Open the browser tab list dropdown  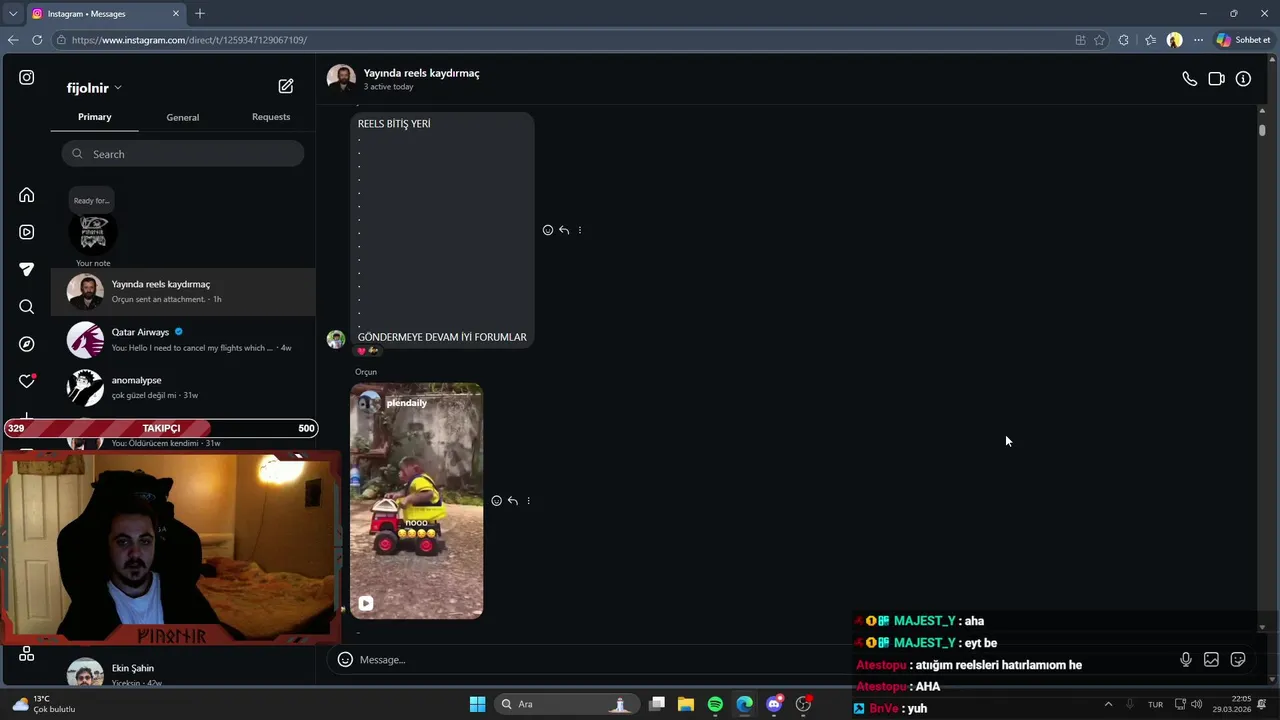click(x=12, y=13)
